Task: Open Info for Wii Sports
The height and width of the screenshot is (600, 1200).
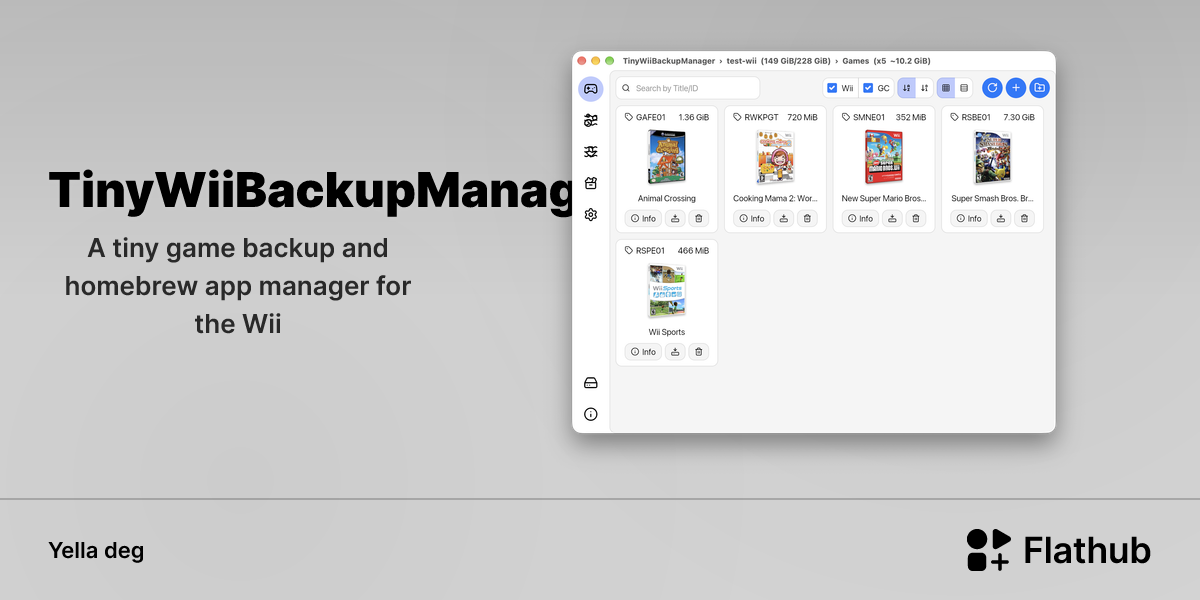Action: tap(642, 351)
